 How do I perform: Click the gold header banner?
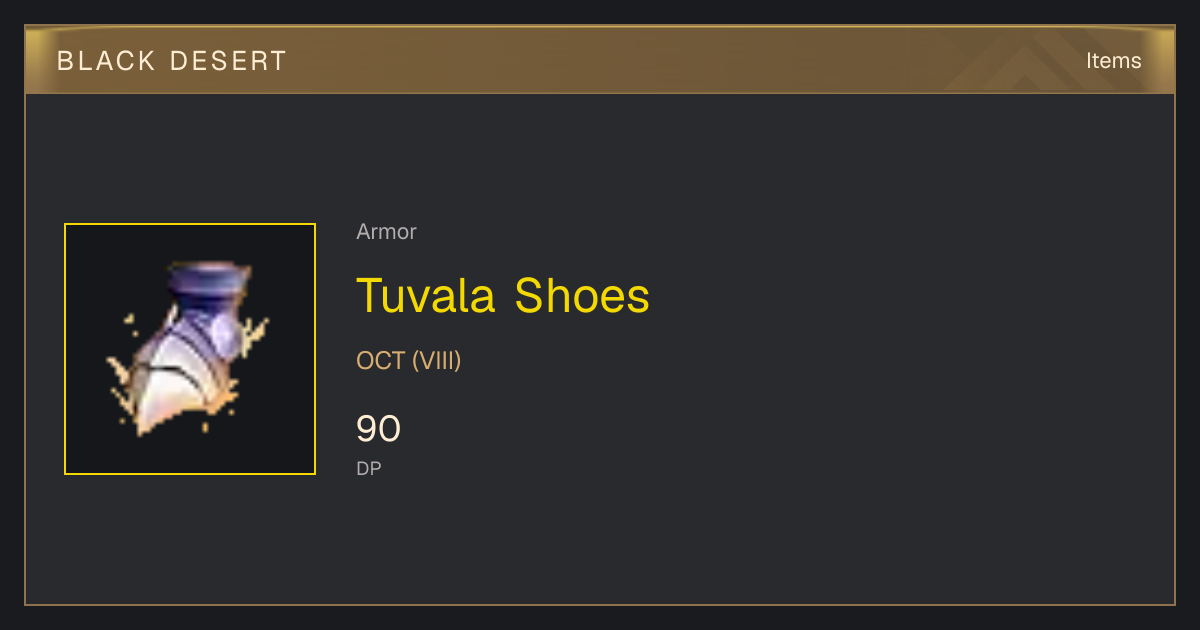(600, 61)
